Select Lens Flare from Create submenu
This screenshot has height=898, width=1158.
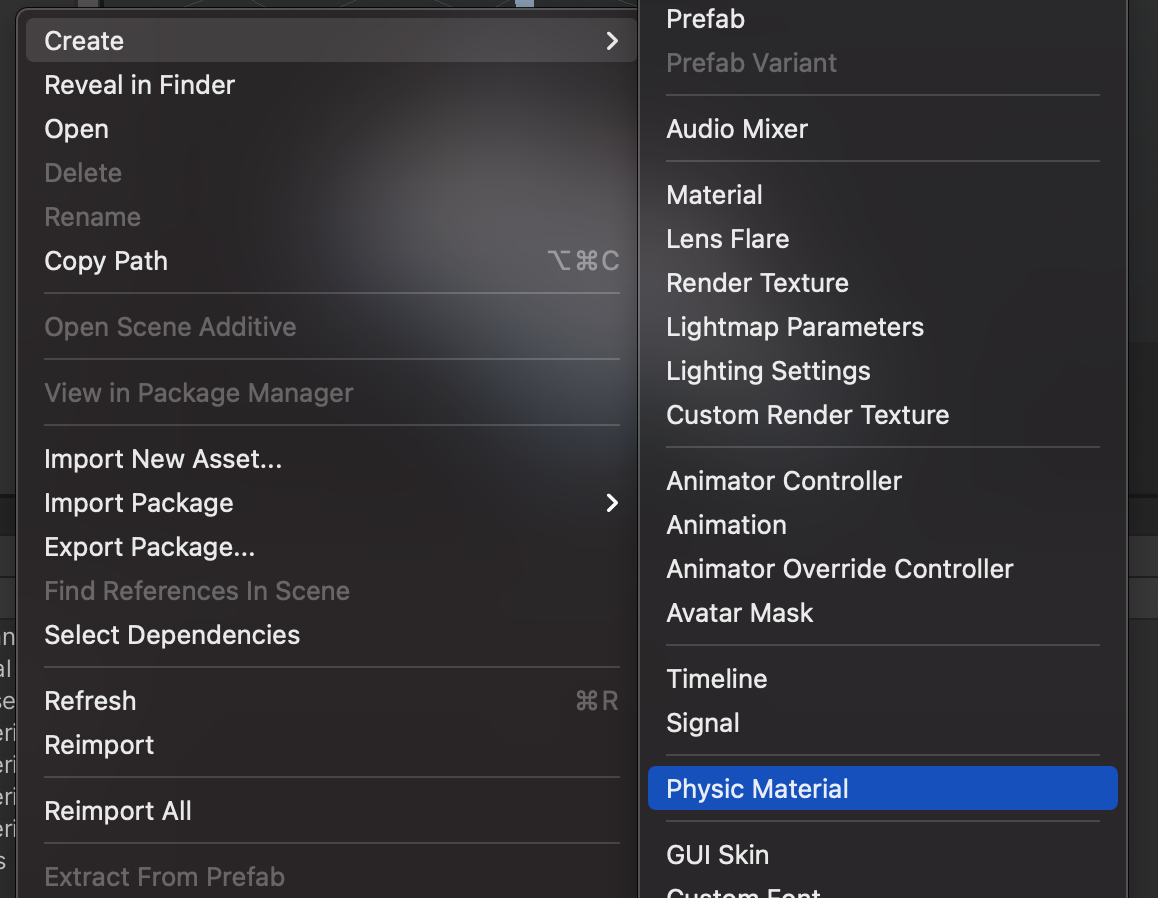(x=728, y=239)
